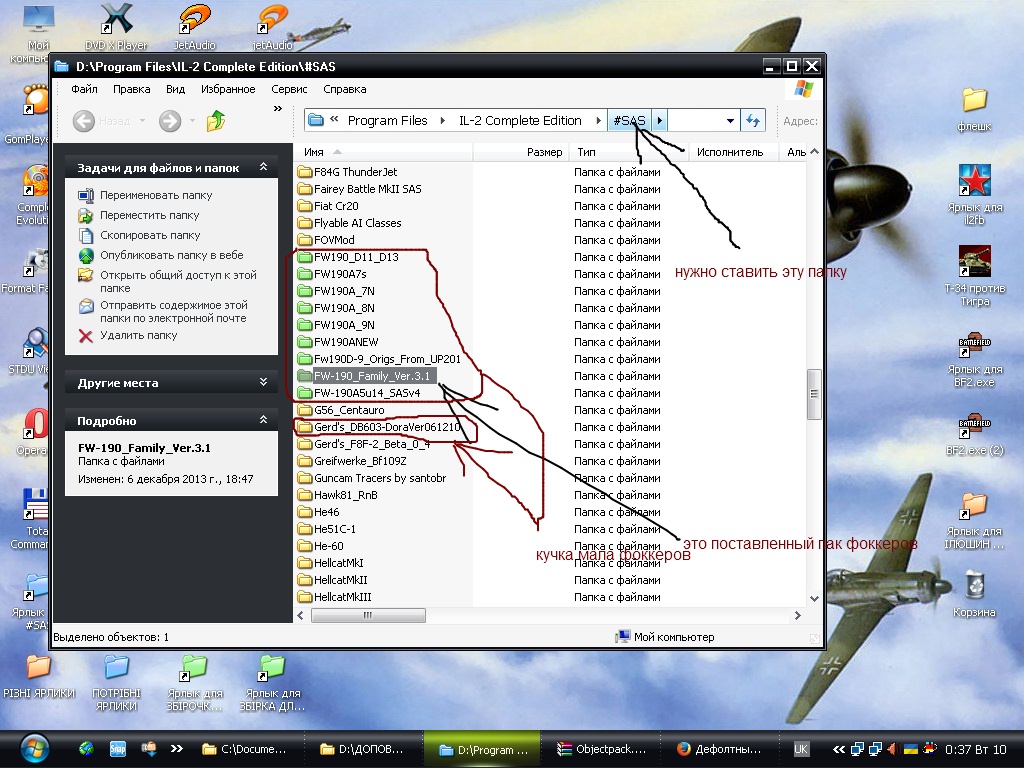The width and height of the screenshot is (1024, 768).
Task: Click the vertical scrollbar thumb
Action: point(814,394)
